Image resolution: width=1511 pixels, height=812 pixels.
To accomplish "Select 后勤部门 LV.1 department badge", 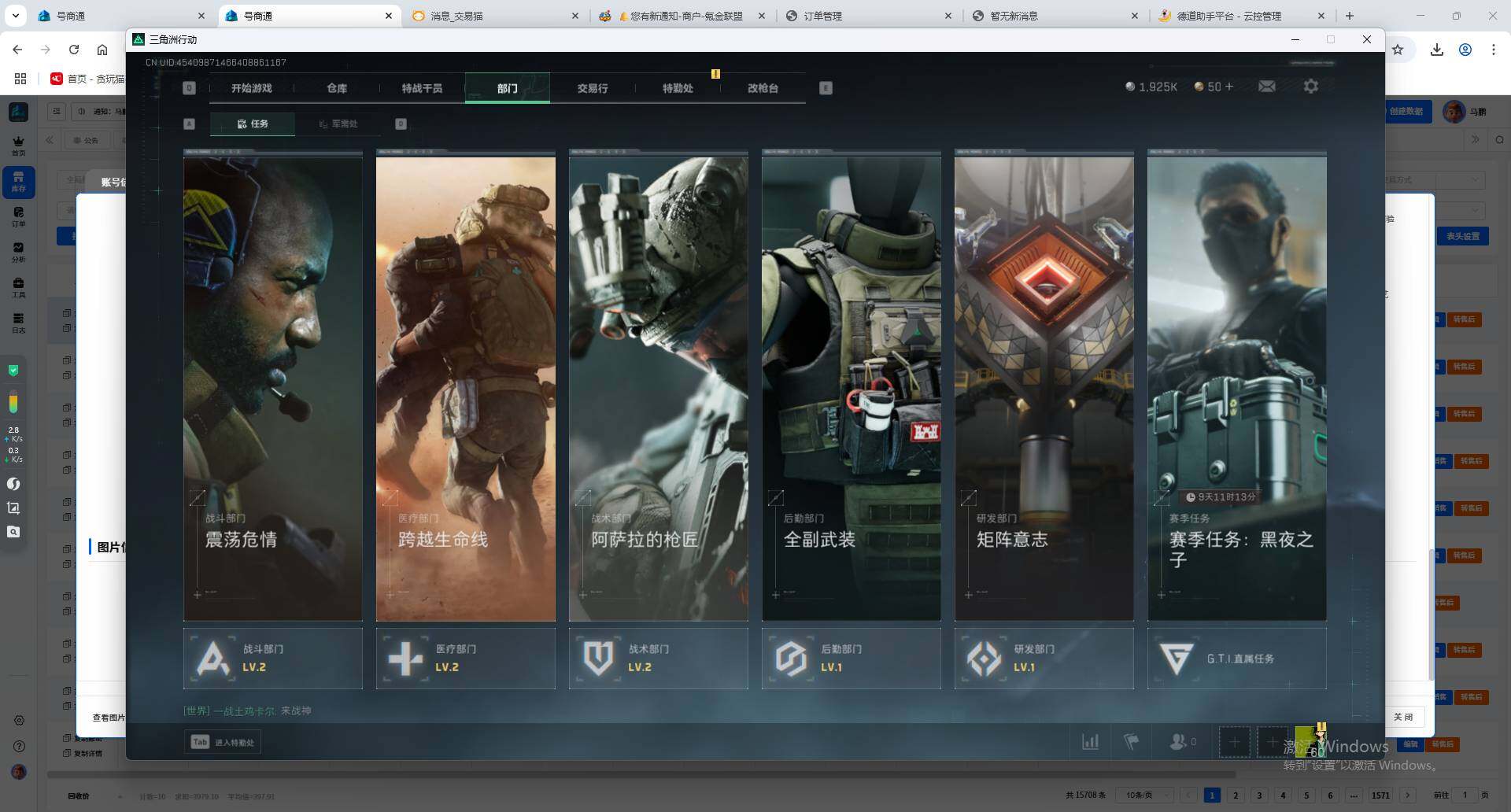I will pyautogui.click(x=852, y=658).
